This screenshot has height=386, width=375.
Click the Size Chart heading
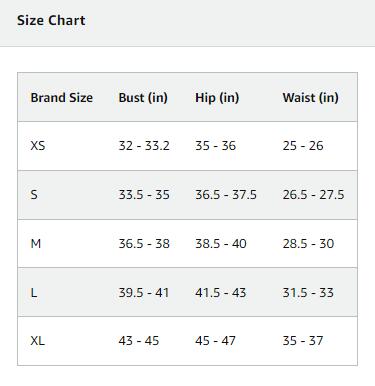[51, 20]
